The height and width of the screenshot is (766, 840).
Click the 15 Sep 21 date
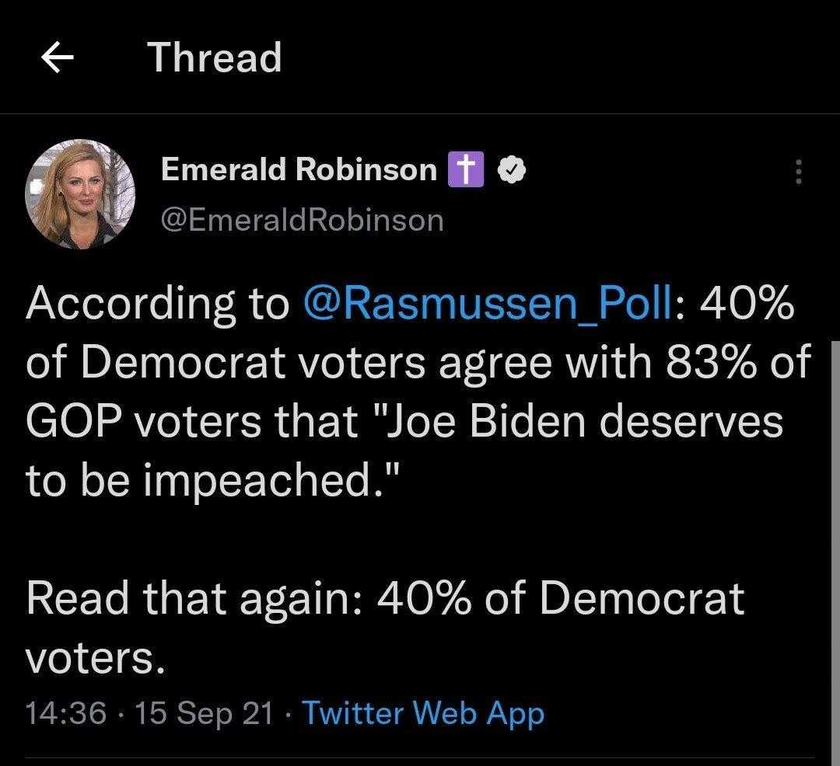pyautogui.click(x=204, y=714)
